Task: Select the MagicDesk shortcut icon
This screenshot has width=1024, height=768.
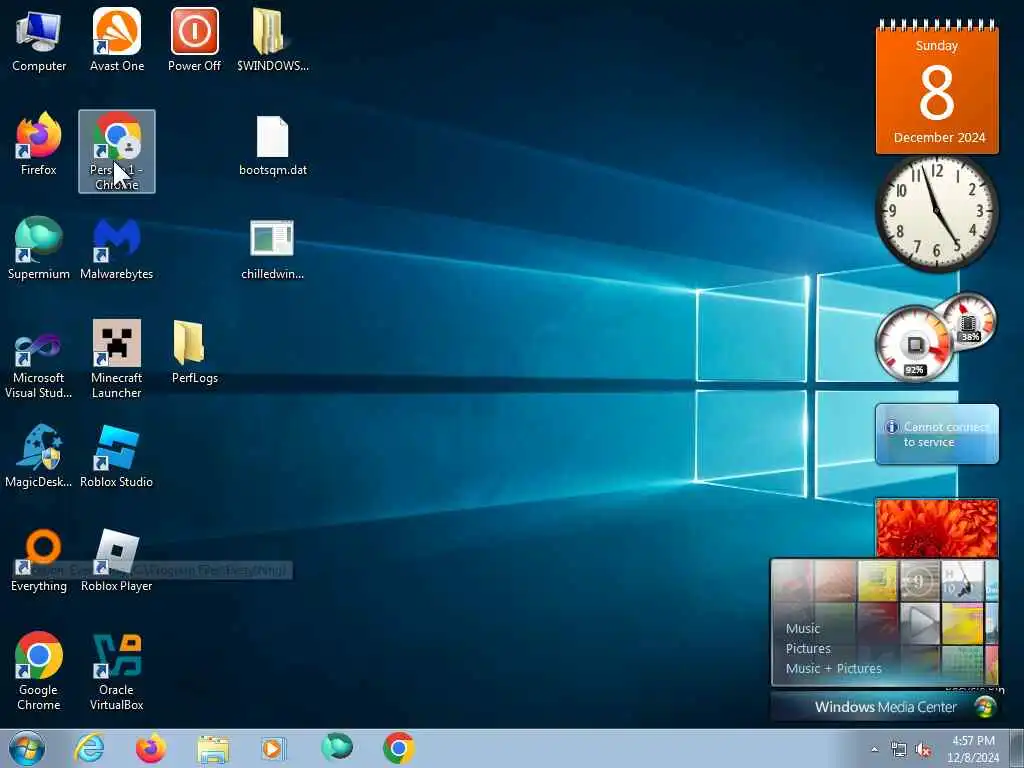Action: click(x=39, y=456)
